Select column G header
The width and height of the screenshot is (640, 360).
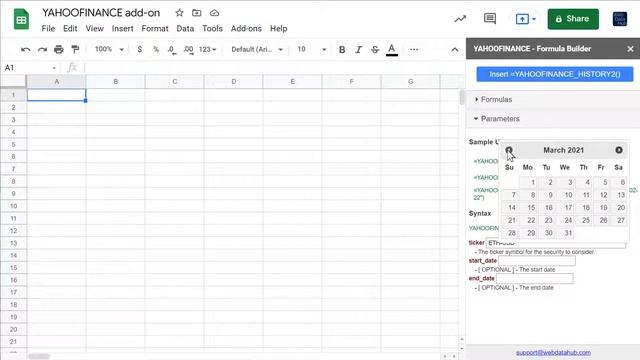coord(410,82)
